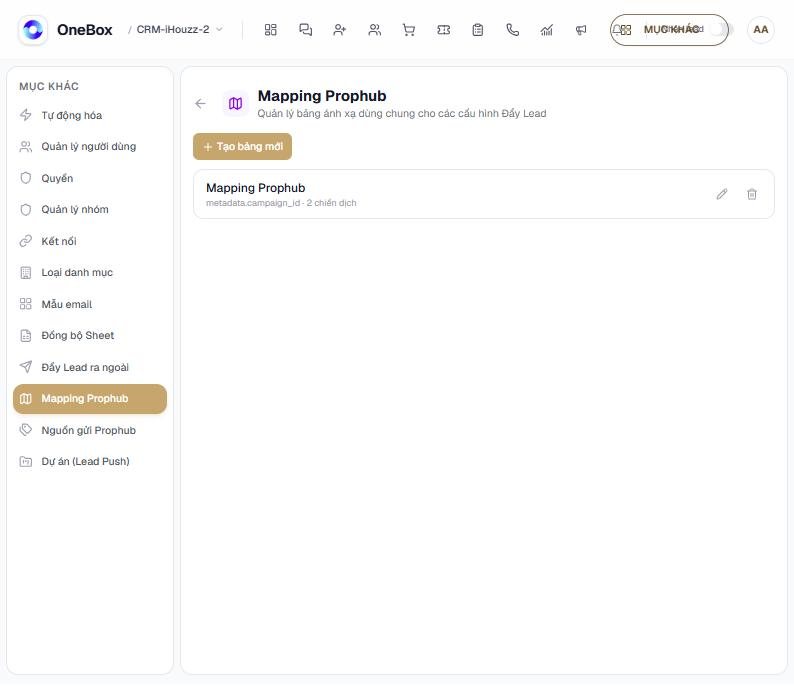The width and height of the screenshot is (794, 686).
Task: Open Dự án (Lead Push) in sidebar
Action: click(x=90, y=462)
